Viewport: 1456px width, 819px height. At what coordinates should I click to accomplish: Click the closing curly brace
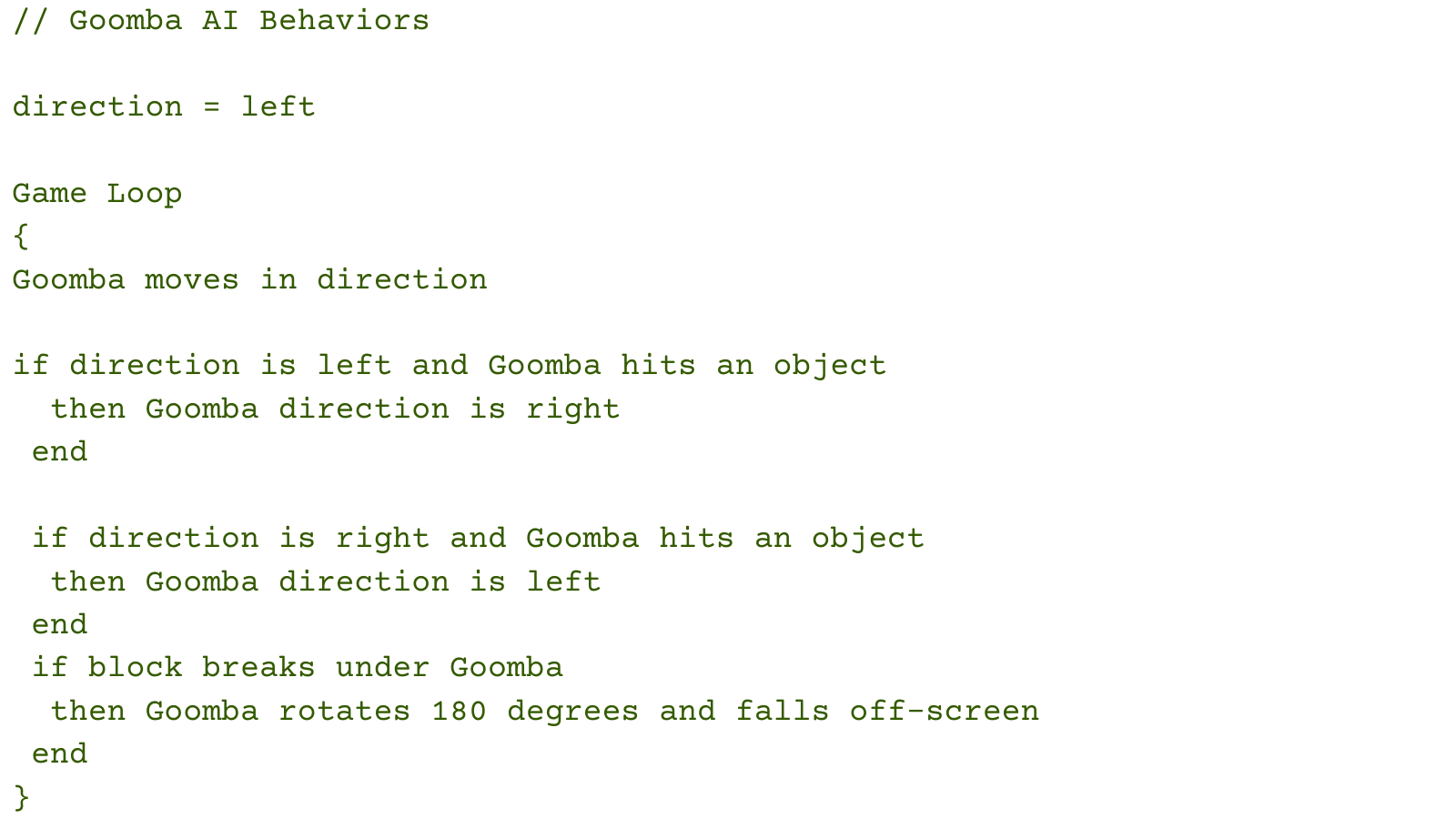(21, 798)
